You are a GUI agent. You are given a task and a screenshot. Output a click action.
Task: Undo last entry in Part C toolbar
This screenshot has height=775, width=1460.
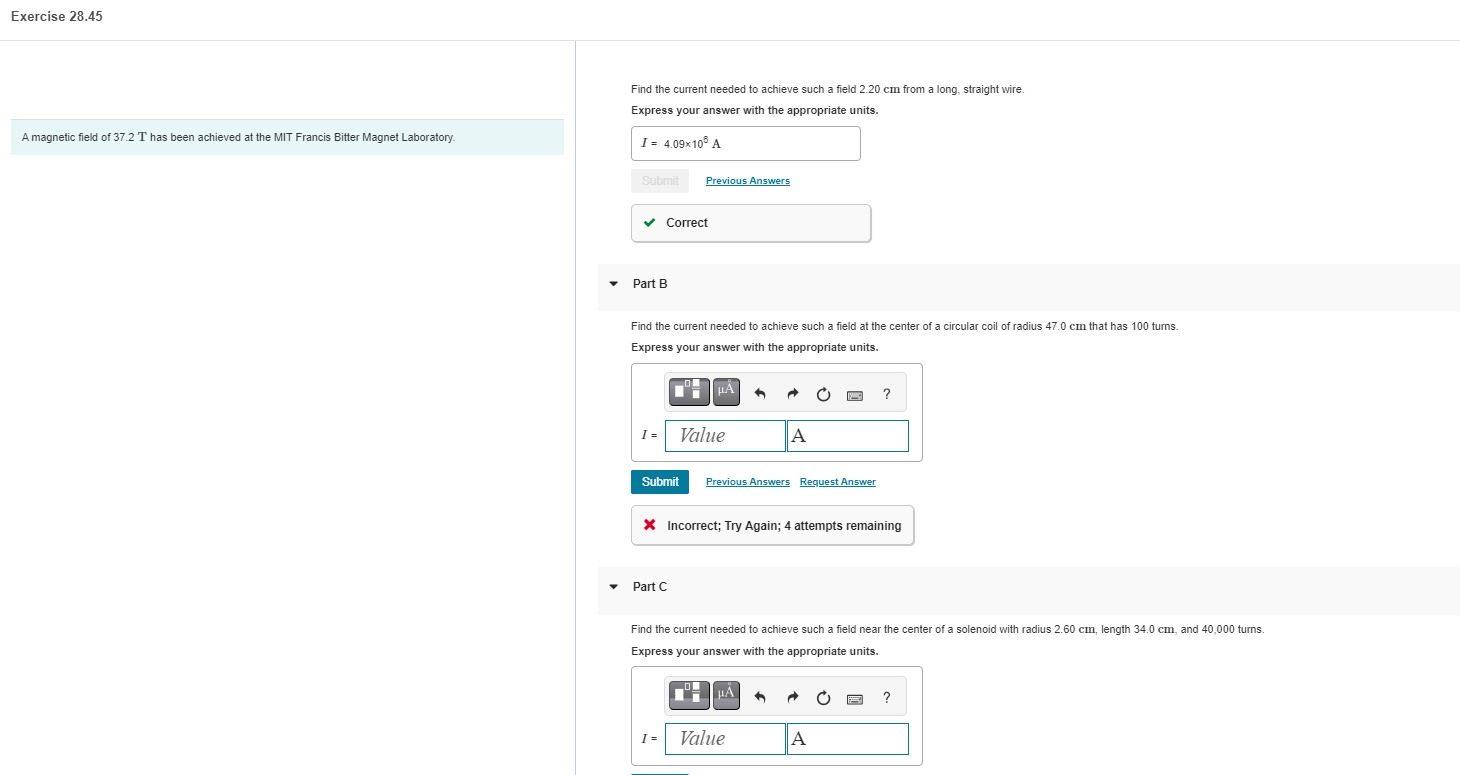pos(759,697)
